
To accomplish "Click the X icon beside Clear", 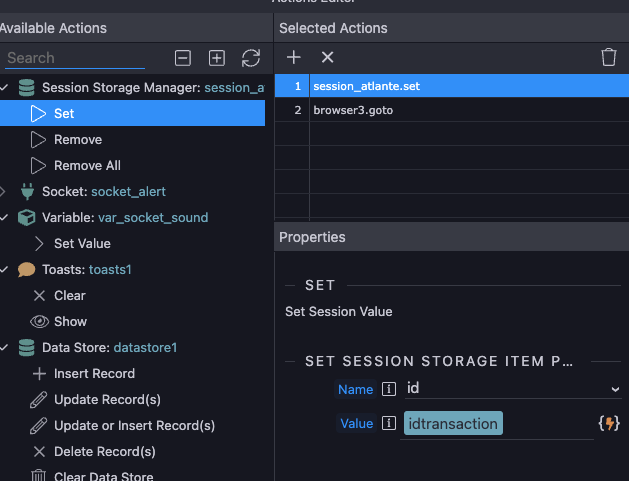I will click(39, 296).
